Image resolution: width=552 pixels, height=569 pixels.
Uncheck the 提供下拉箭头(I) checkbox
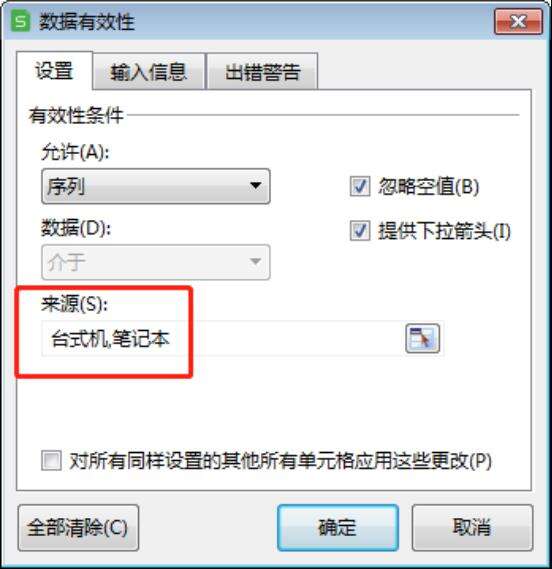(x=360, y=230)
